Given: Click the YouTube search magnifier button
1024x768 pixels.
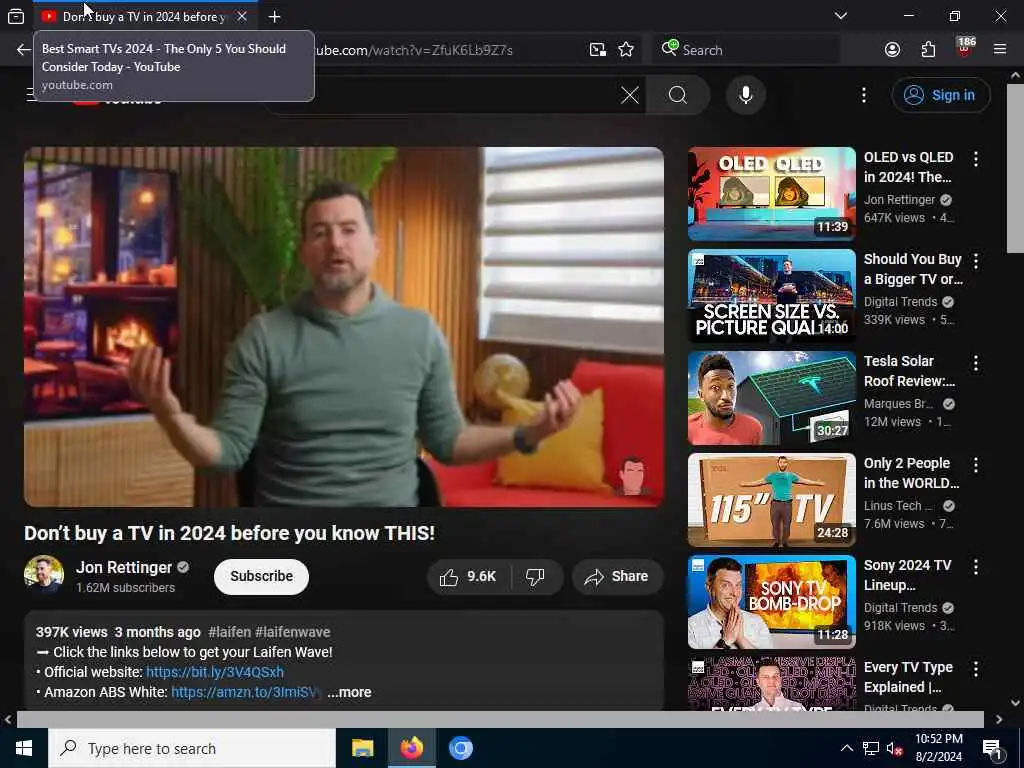Looking at the screenshot, I should pyautogui.click(x=678, y=95).
